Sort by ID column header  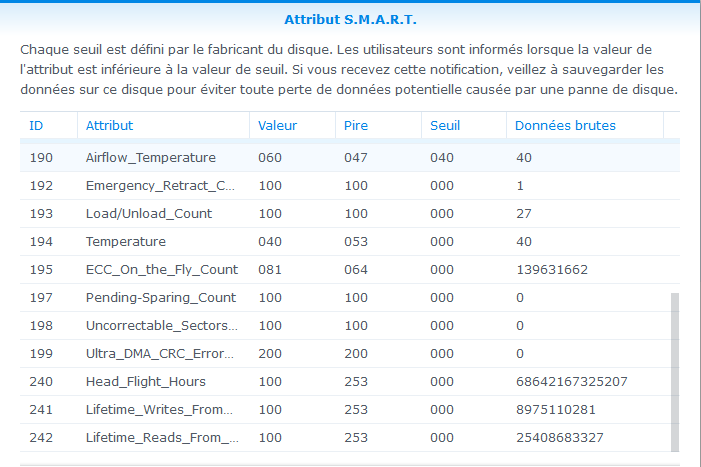click(x=49, y=126)
